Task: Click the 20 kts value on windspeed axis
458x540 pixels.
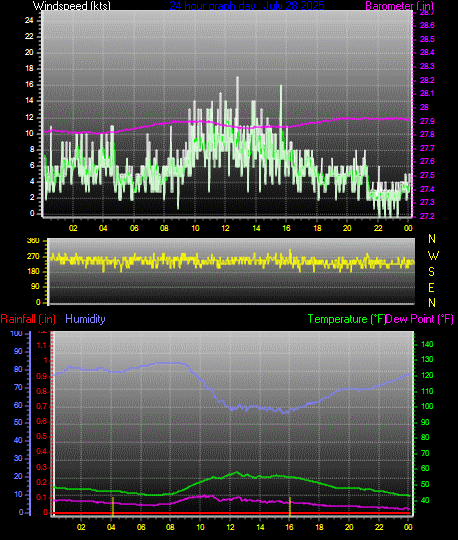Action: click(29, 52)
